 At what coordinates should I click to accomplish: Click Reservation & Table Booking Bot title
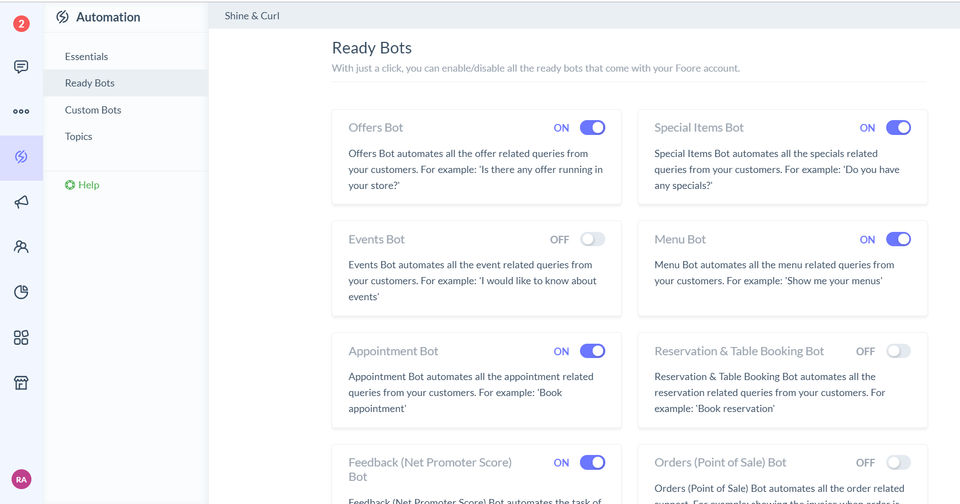click(739, 351)
